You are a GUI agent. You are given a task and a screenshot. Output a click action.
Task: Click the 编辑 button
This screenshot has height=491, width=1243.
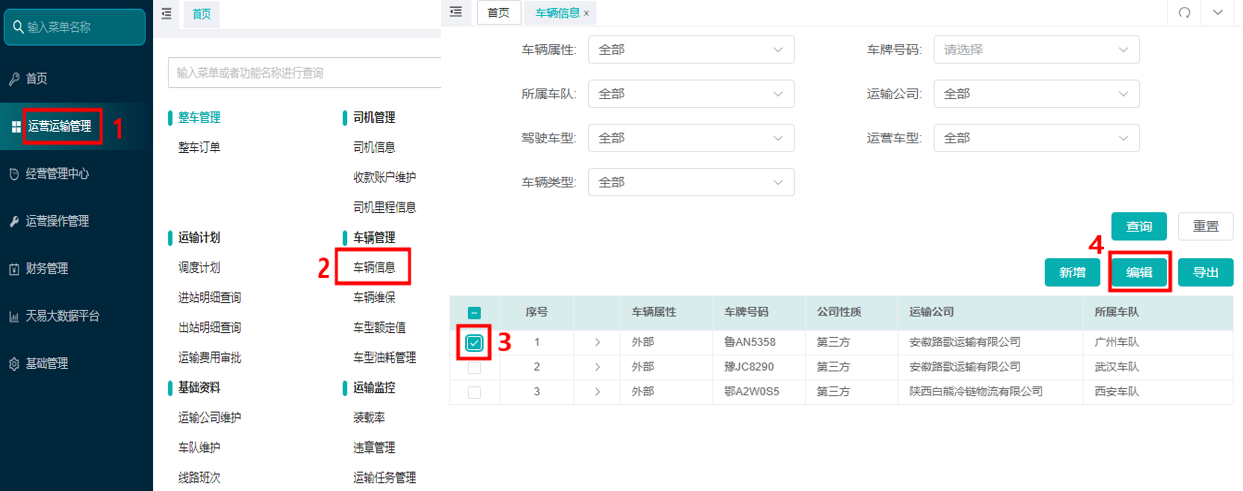point(1139,272)
